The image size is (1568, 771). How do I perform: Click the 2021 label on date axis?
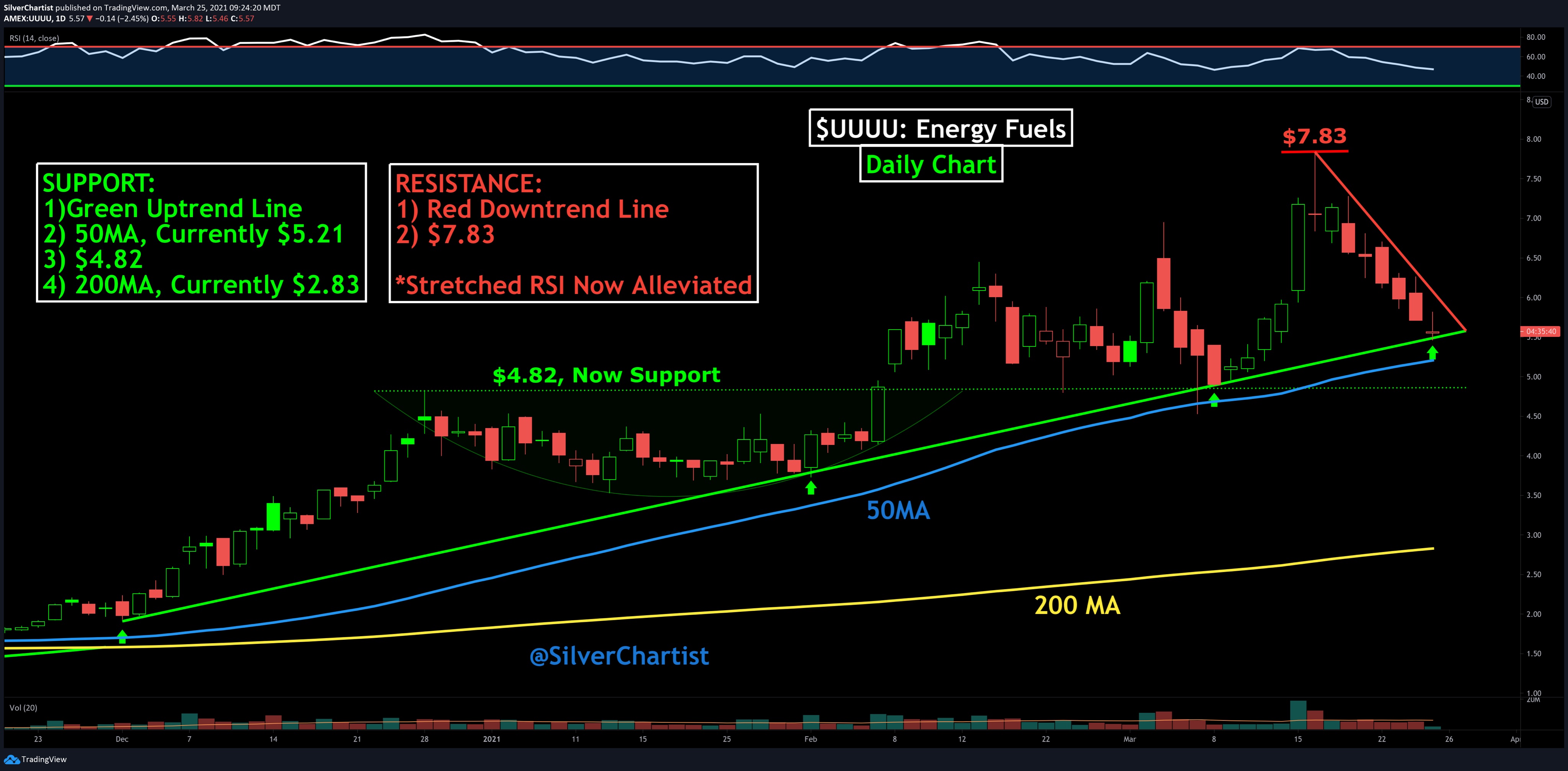point(491,739)
